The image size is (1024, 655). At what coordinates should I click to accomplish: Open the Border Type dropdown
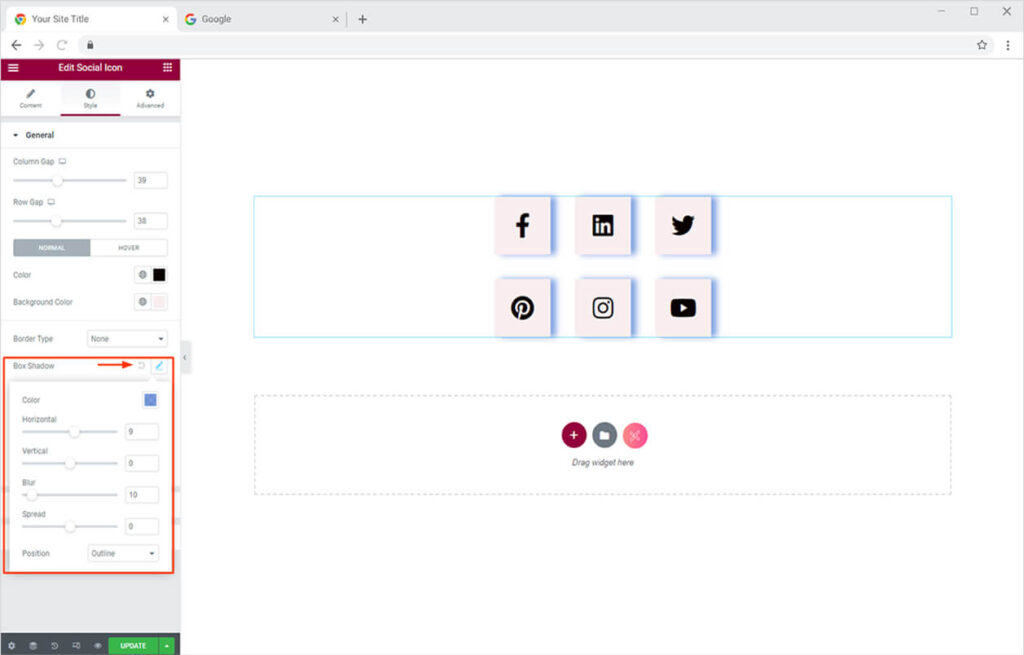127,339
